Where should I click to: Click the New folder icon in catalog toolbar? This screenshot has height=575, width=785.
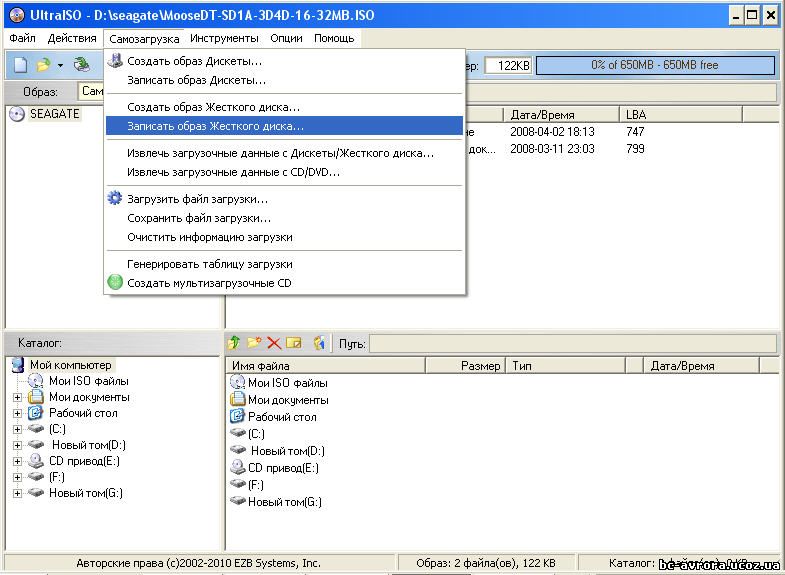[254, 343]
